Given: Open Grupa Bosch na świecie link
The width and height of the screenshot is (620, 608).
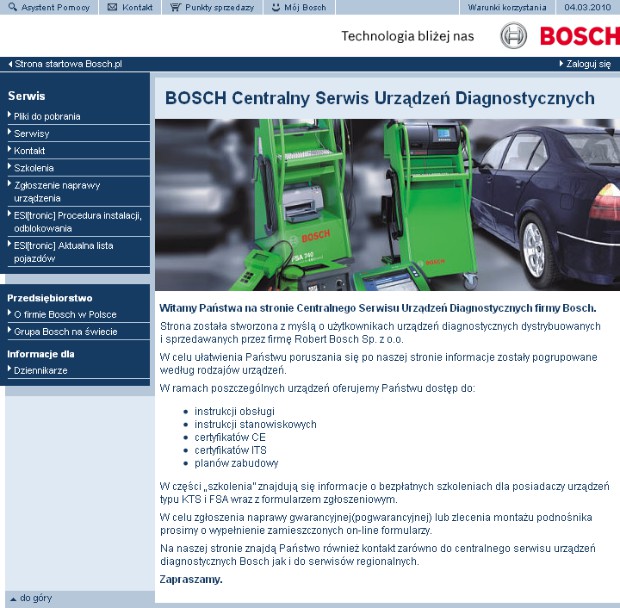Looking at the screenshot, I should coord(66,331).
